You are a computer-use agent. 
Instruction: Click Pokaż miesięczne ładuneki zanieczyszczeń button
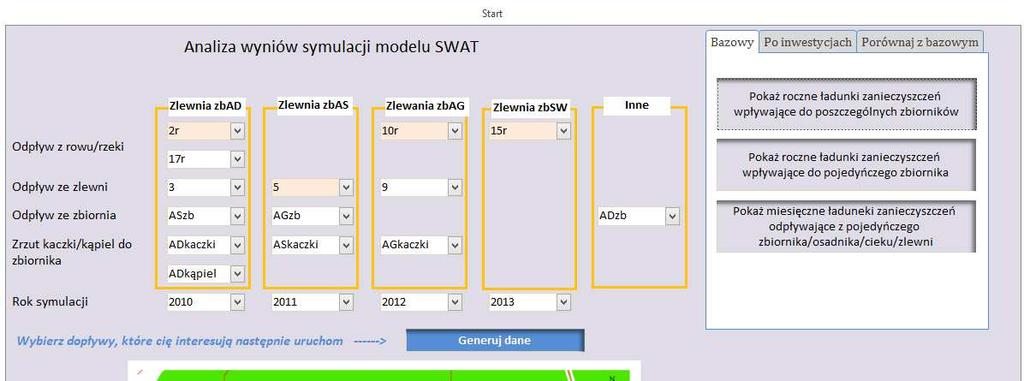point(846,226)
